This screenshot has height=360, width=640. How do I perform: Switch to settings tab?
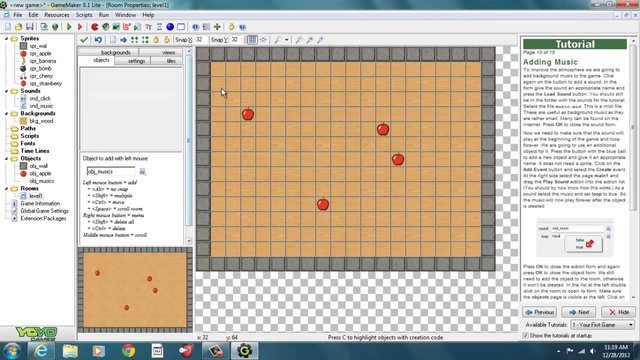click(133, 61)
